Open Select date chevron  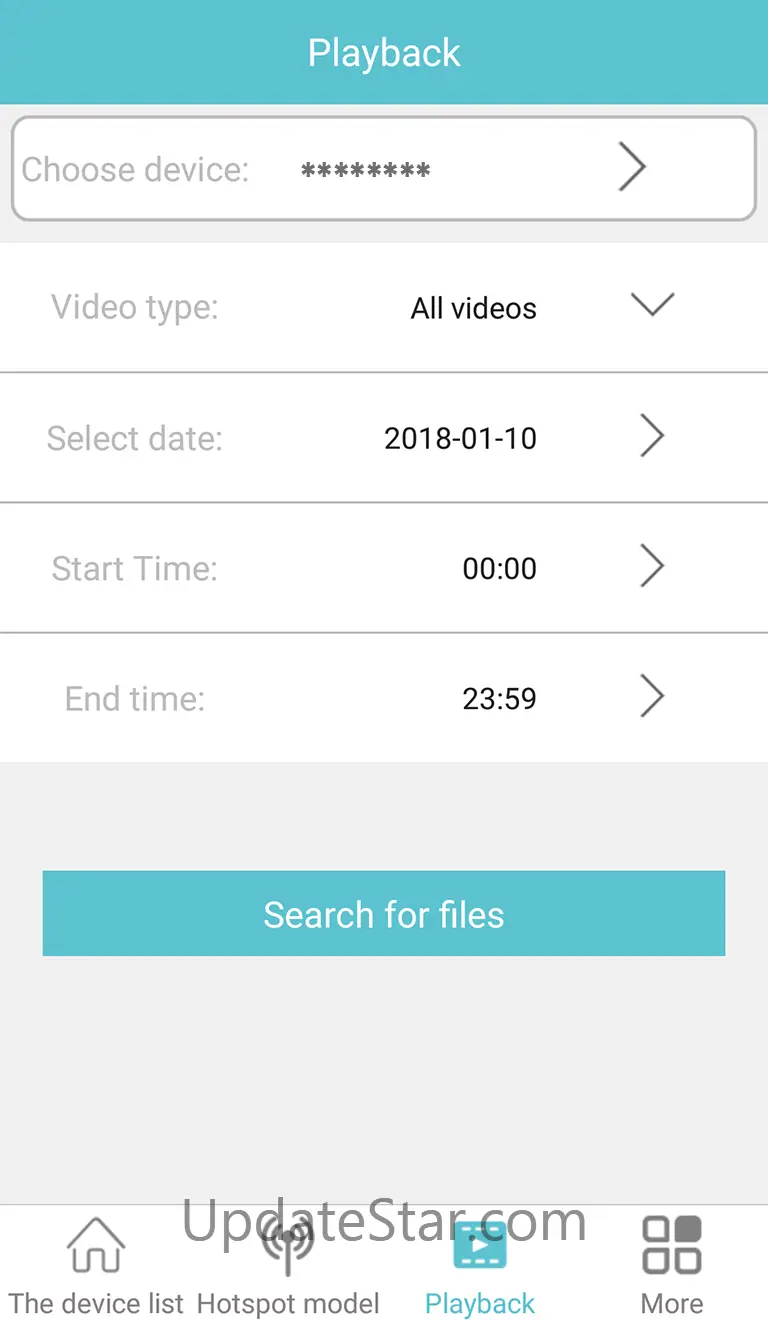[x=652, y=437]
